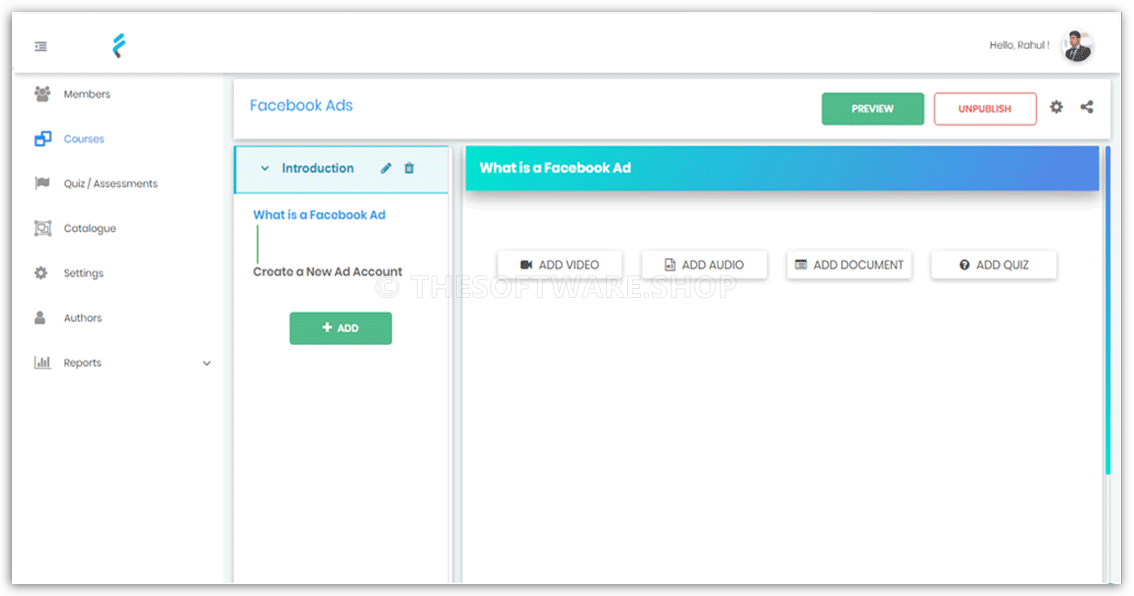1134x596 pixels.
Task: Expand the Reports menu arrow
Action: [x=207, y=363]
